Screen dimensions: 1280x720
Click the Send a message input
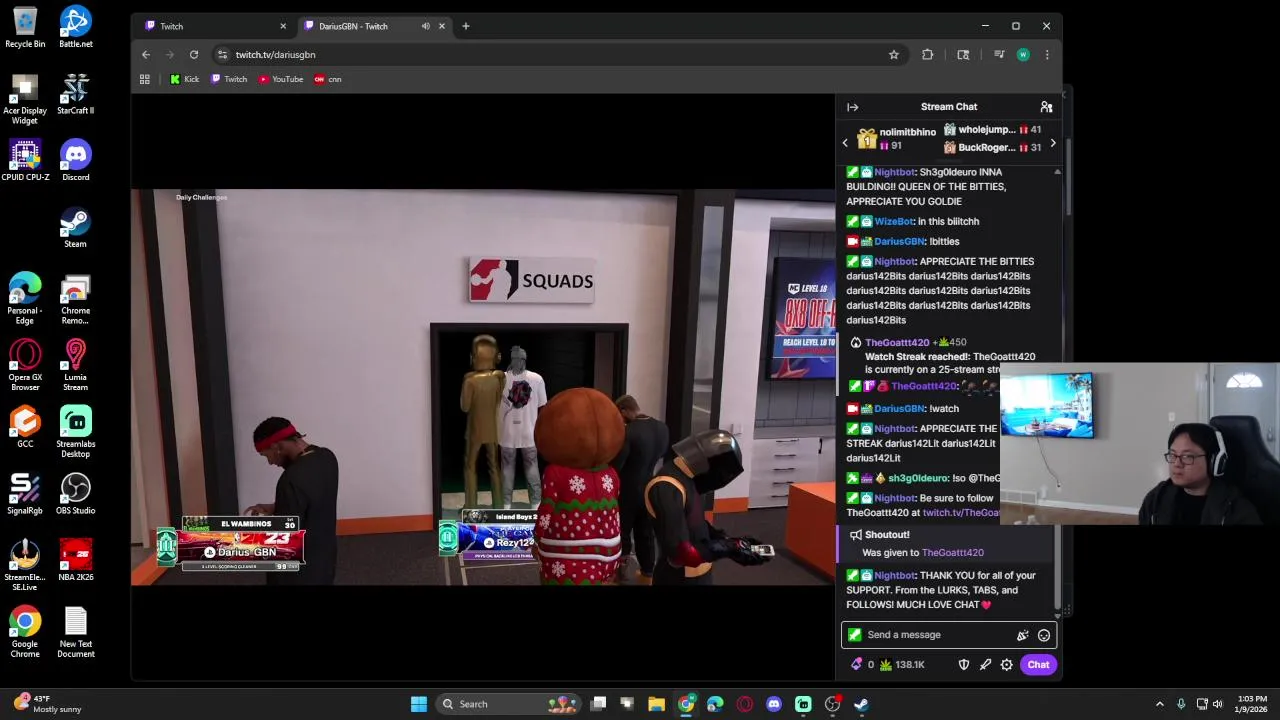pyautogui.click(x=948, y=635)
